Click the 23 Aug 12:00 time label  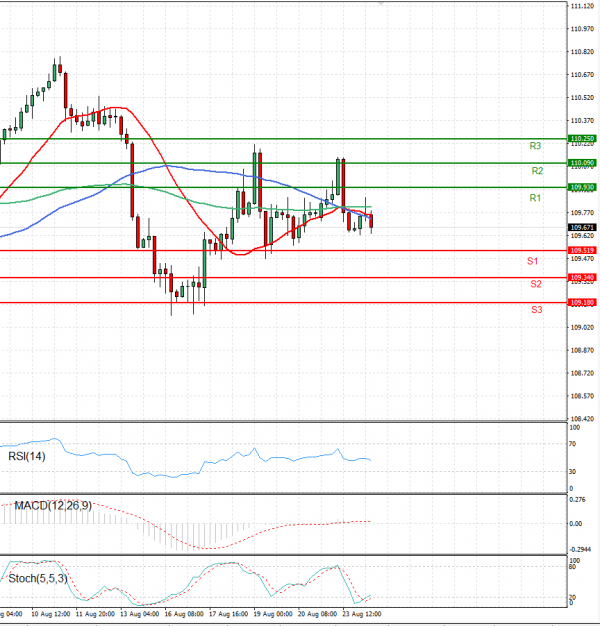362,614
